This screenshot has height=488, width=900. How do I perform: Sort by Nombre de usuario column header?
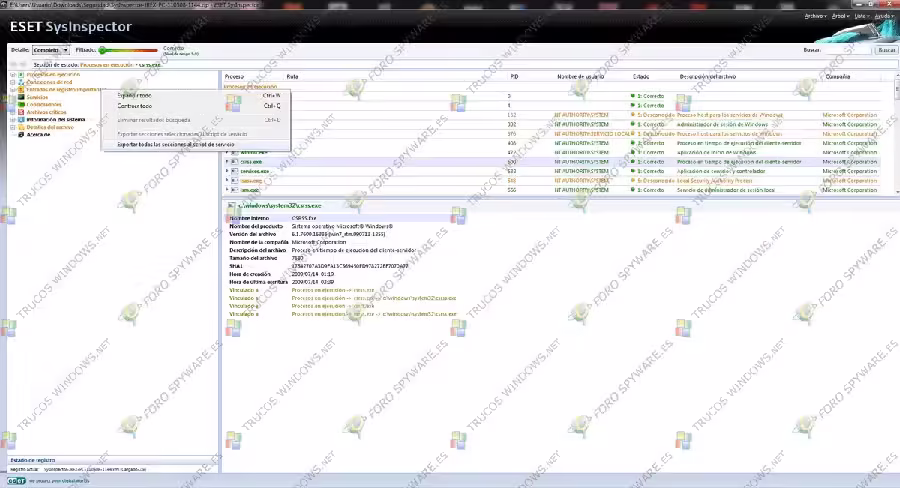coord(580,76)
